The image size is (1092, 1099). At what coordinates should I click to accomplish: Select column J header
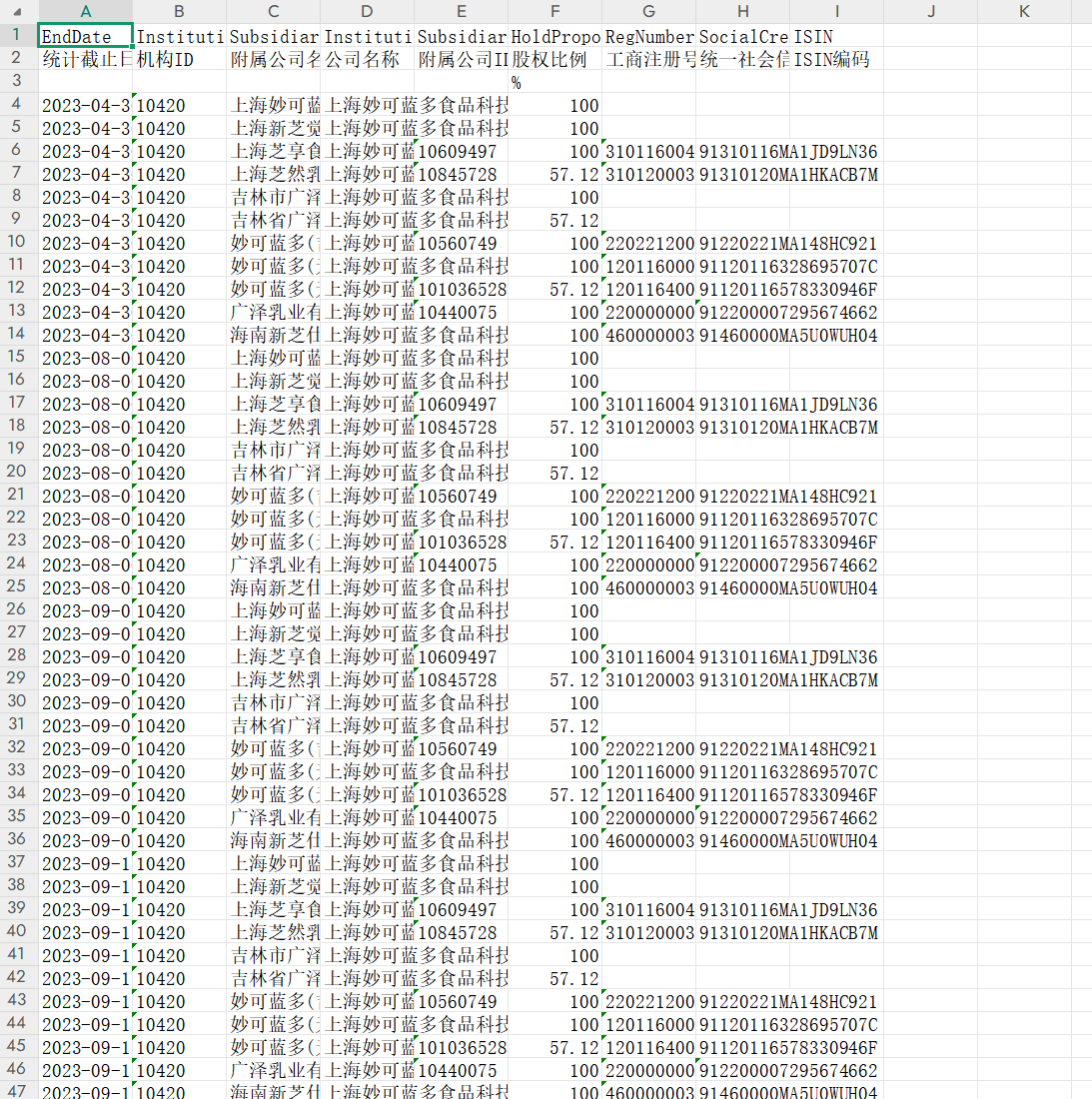coord(931,11)
